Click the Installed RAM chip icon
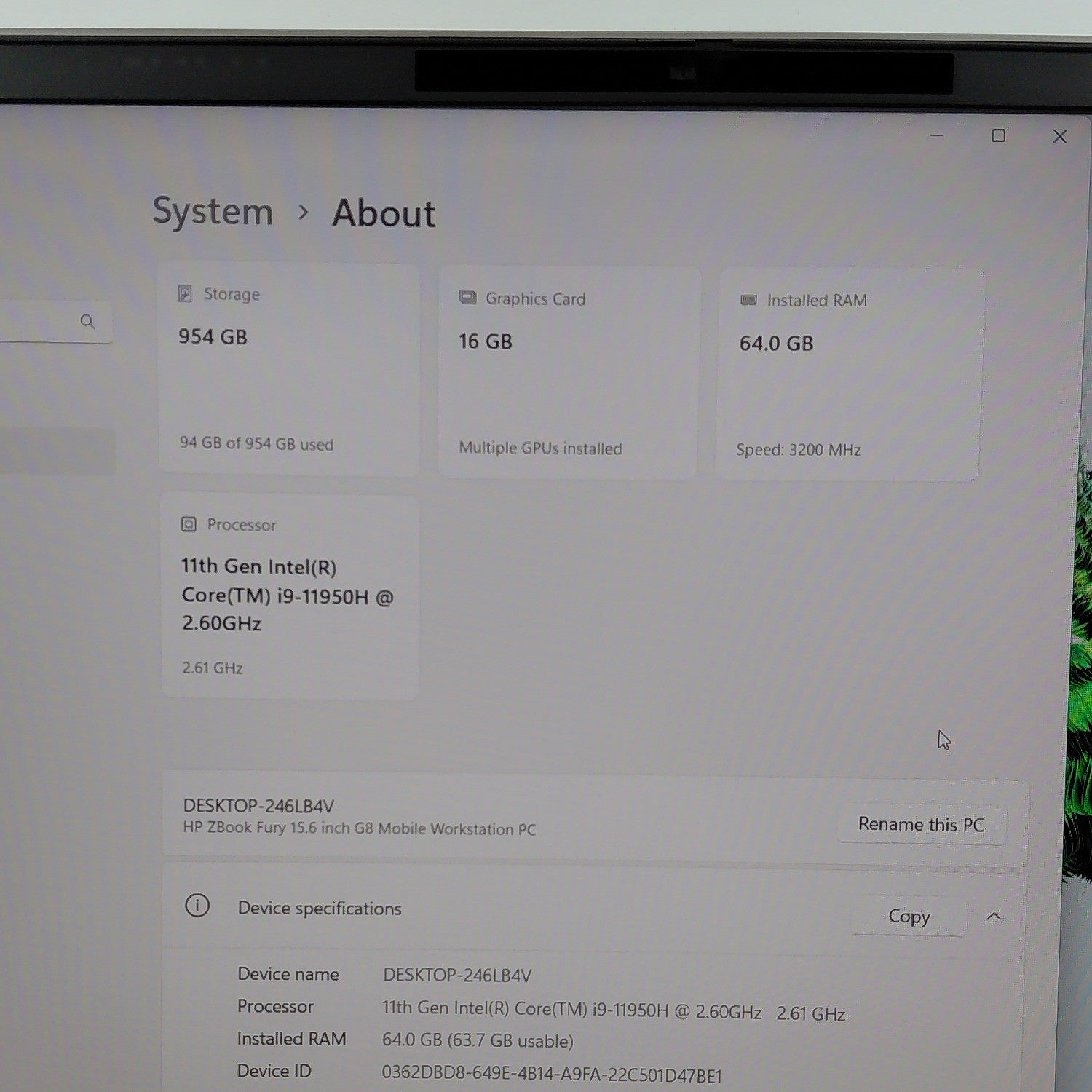Image resolution: width=1092 pixels, height=1092 pixels. point(748,300)
